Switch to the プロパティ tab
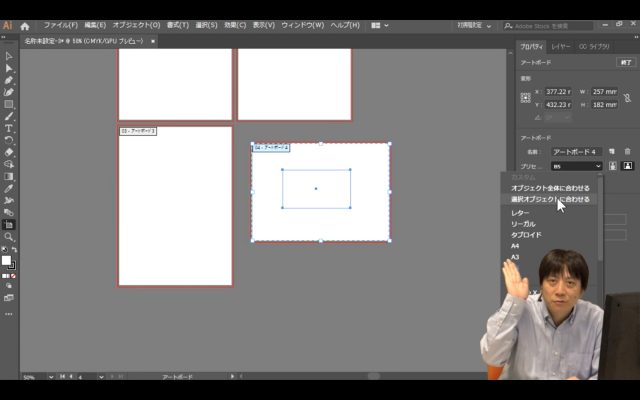This screenshot has height=400, width=640. tap(531, 47)
